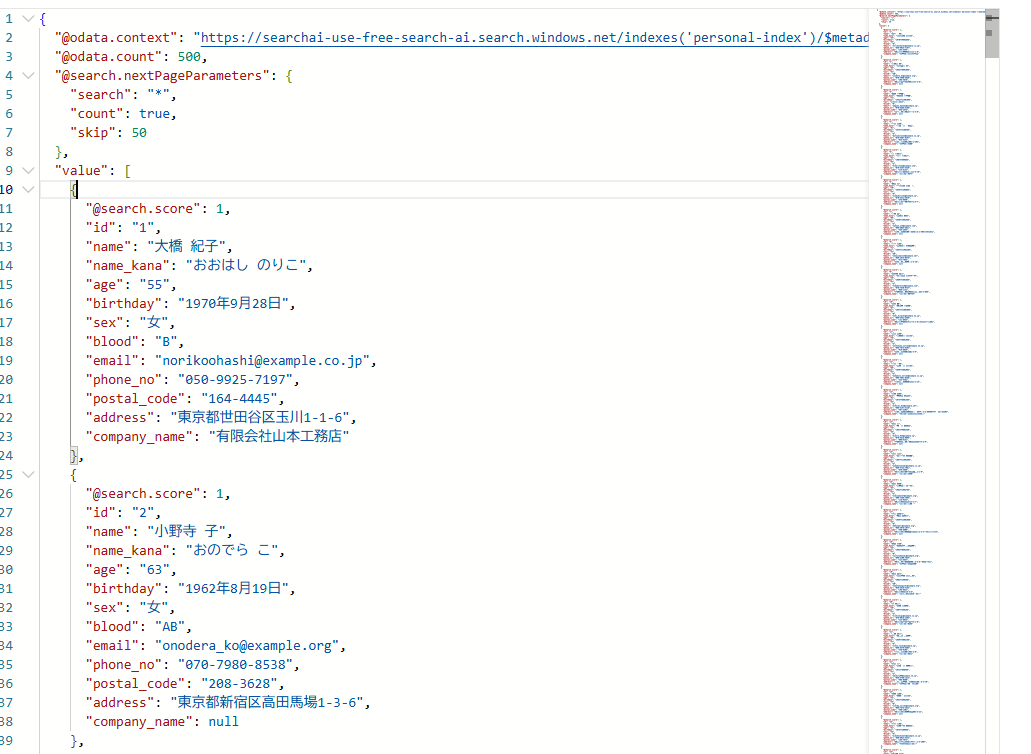The image size is (1031, 754).
Task: Click the birthday value 1970年9月28日
Action: pyautogui.click(x=236, y=304)
